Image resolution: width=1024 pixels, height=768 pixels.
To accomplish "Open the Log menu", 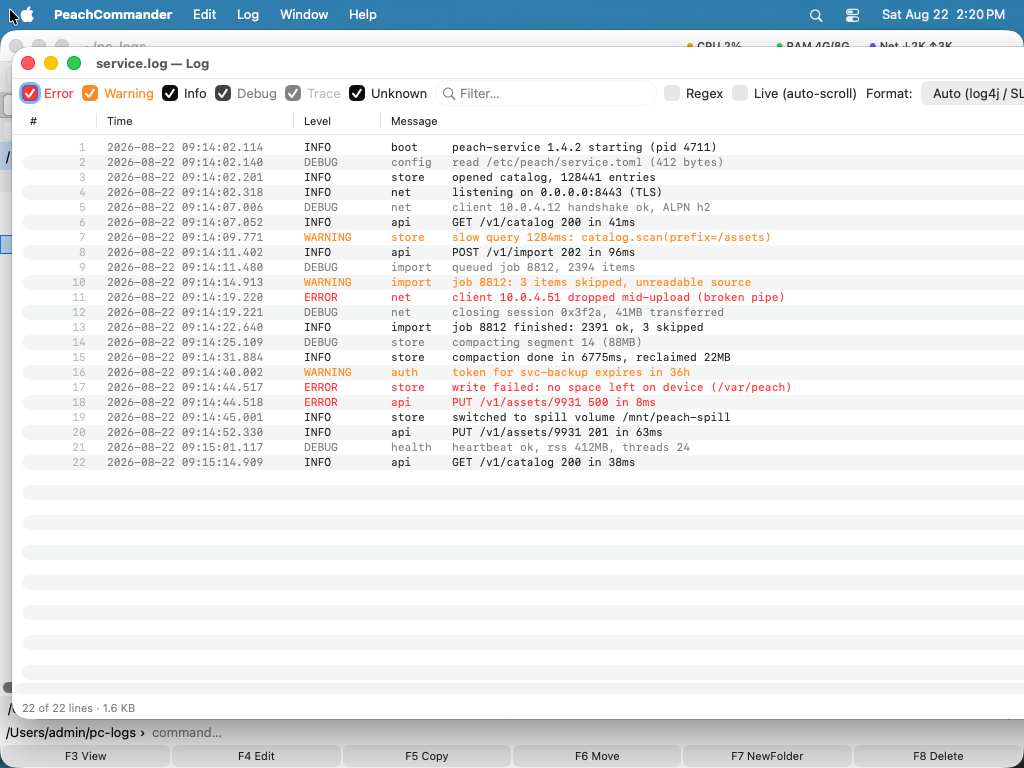I will click(x=248, y=14).
